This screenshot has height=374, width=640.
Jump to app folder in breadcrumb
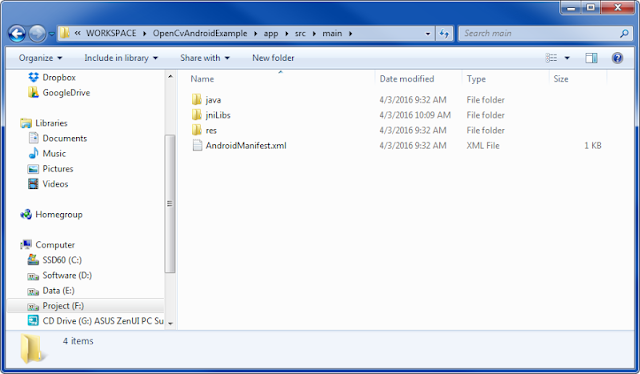coord(271,33)
